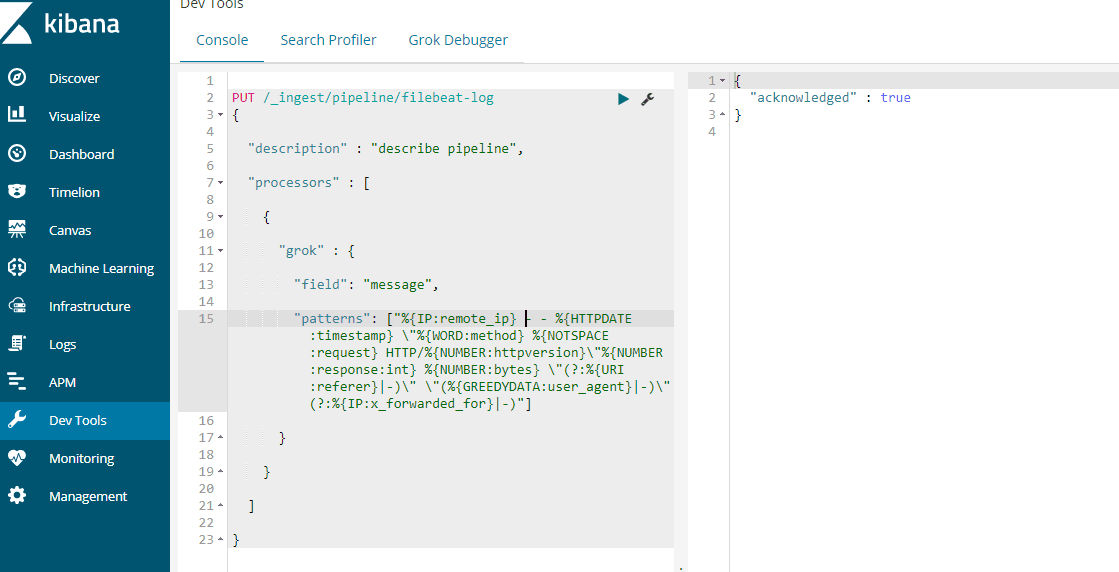1119x572 pixels.
Task: Click the "field" key in editor
Action: pos(322,285)
